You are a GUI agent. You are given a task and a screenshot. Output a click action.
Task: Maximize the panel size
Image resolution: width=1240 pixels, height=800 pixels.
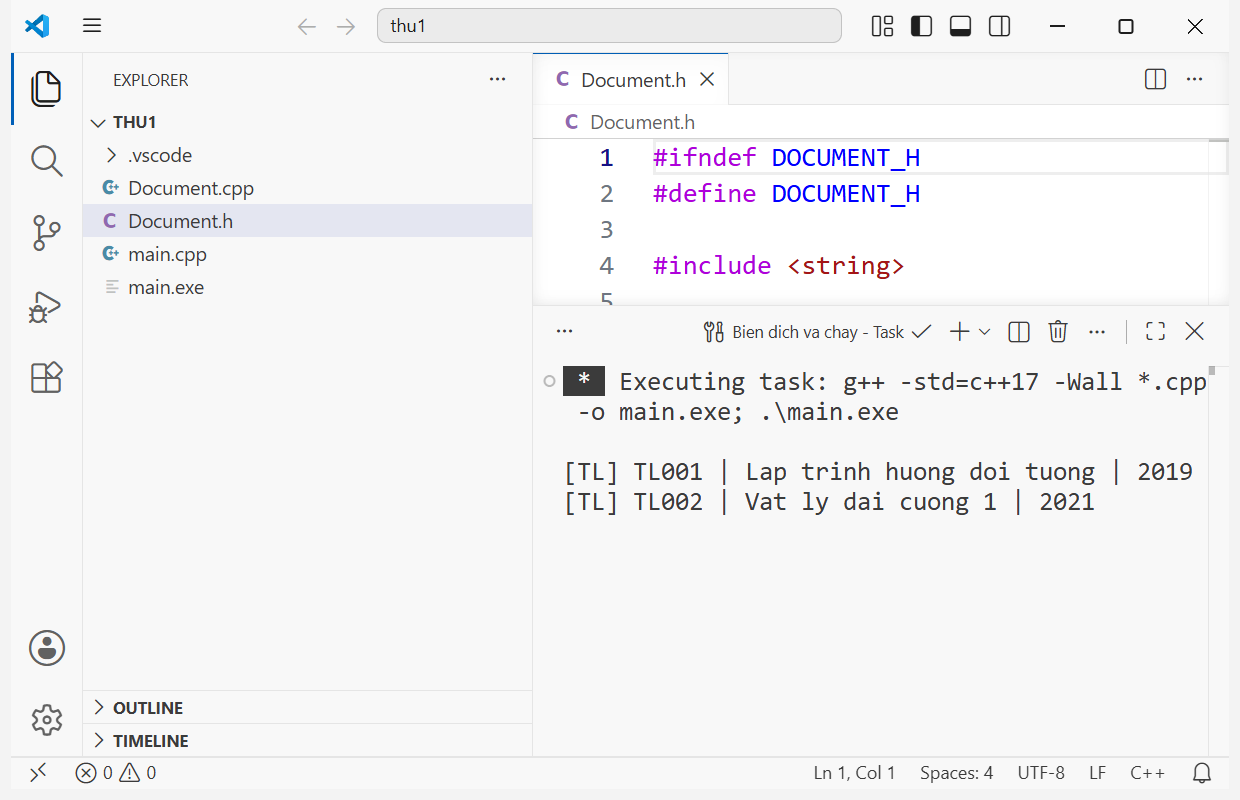coord(1155,331)
